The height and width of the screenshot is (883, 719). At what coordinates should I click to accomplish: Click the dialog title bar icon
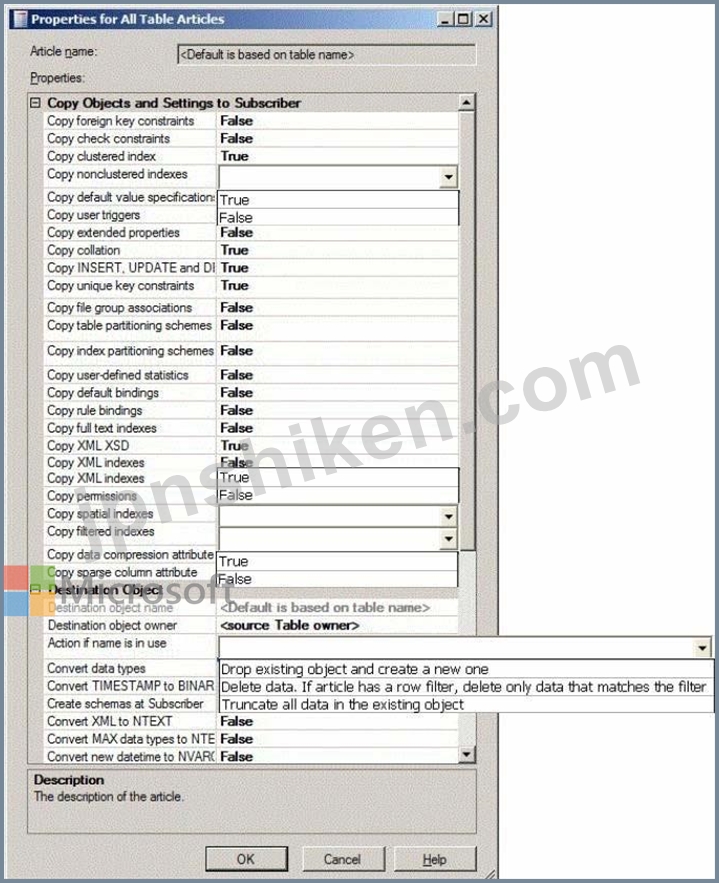pyautogui.click(x=20, y=19)
